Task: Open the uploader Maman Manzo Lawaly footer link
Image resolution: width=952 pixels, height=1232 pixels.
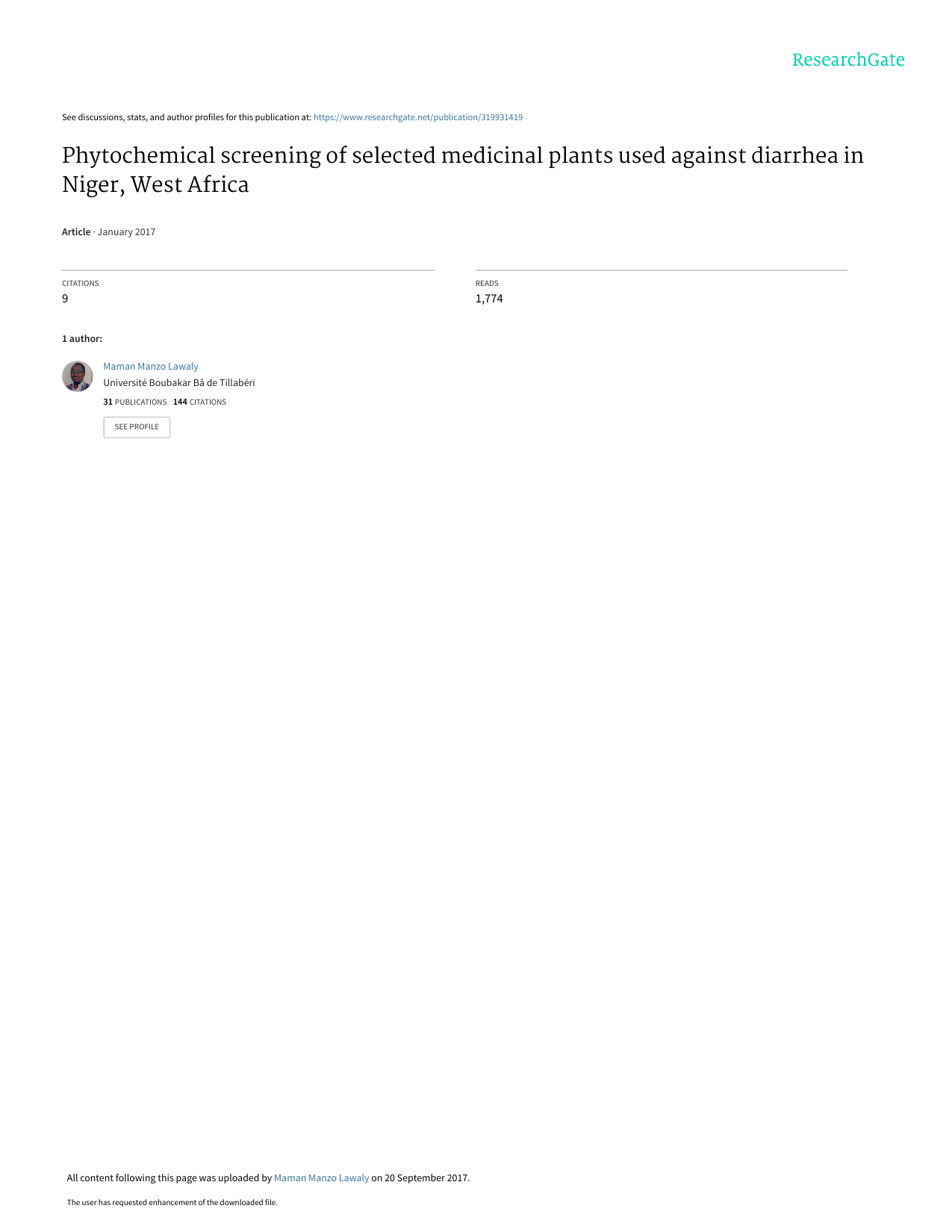Action: point(322,1178)
